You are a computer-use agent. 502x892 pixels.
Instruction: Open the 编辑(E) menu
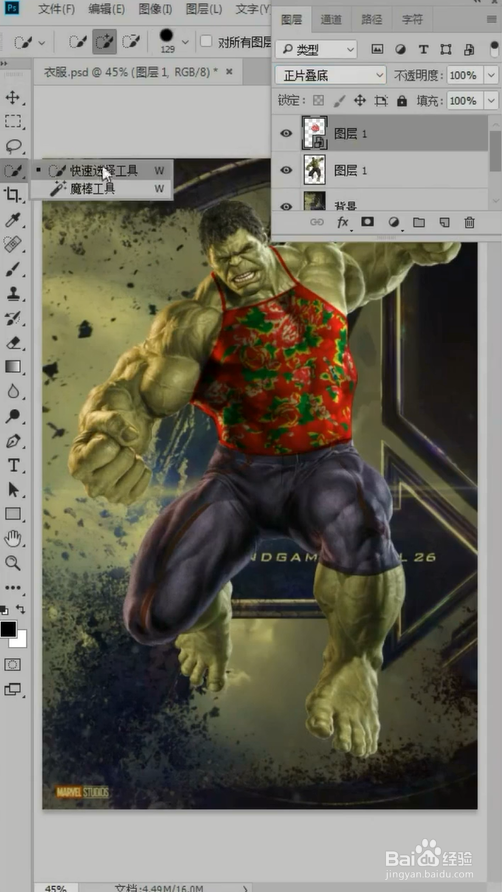[x=106, y=9]
